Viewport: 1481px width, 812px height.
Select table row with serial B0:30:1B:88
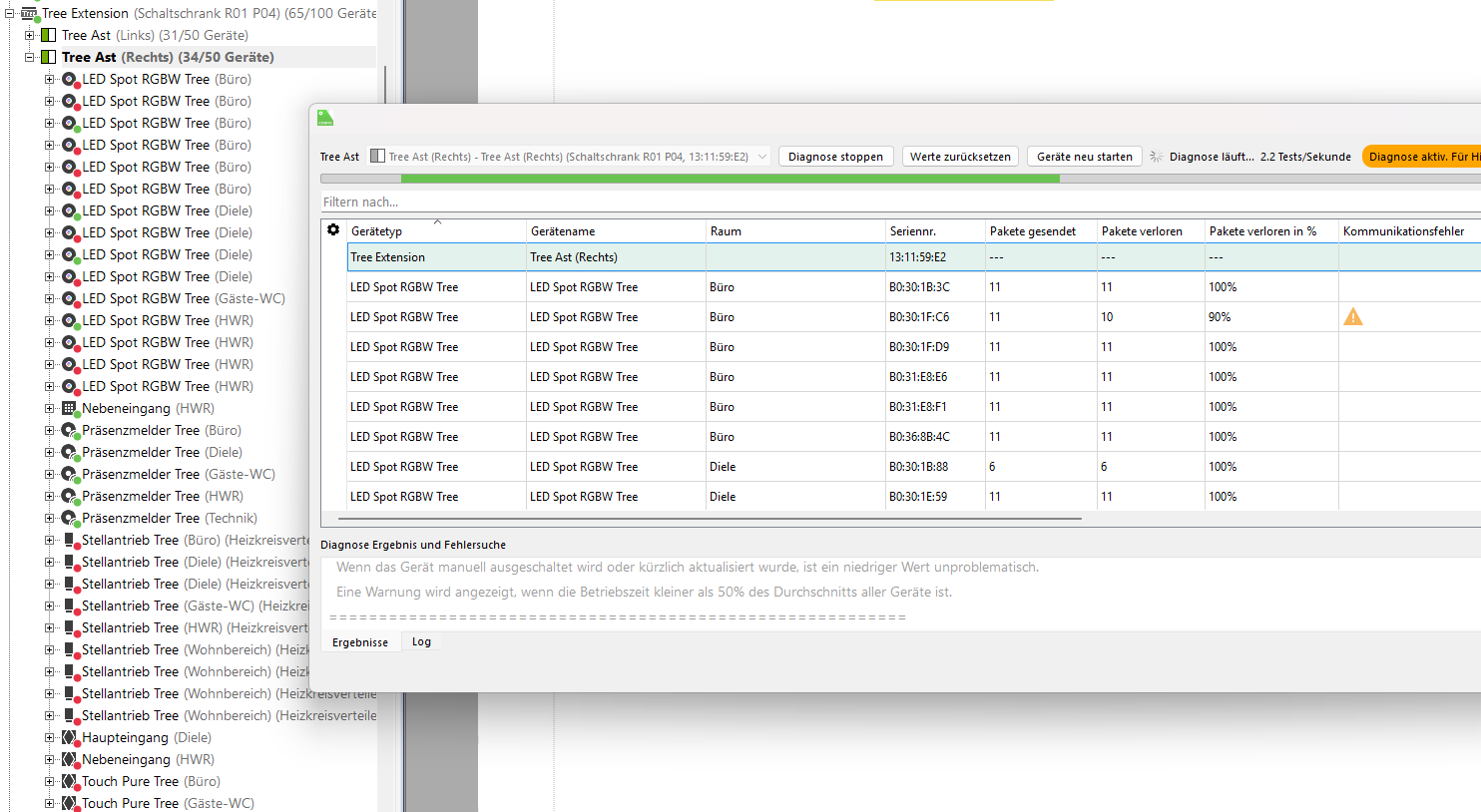913,467
